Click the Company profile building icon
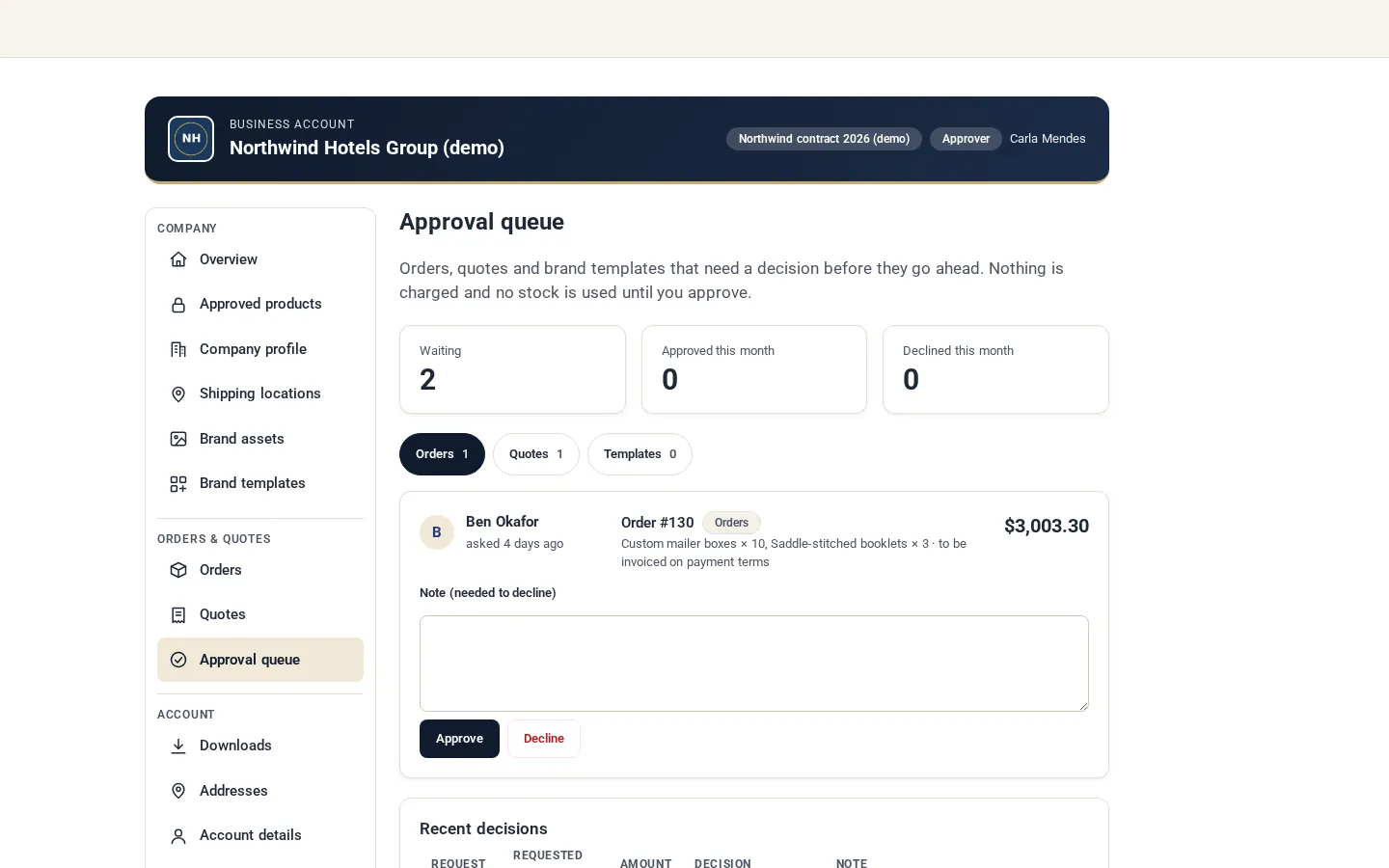1389x868 pixels. click(178, 349)
